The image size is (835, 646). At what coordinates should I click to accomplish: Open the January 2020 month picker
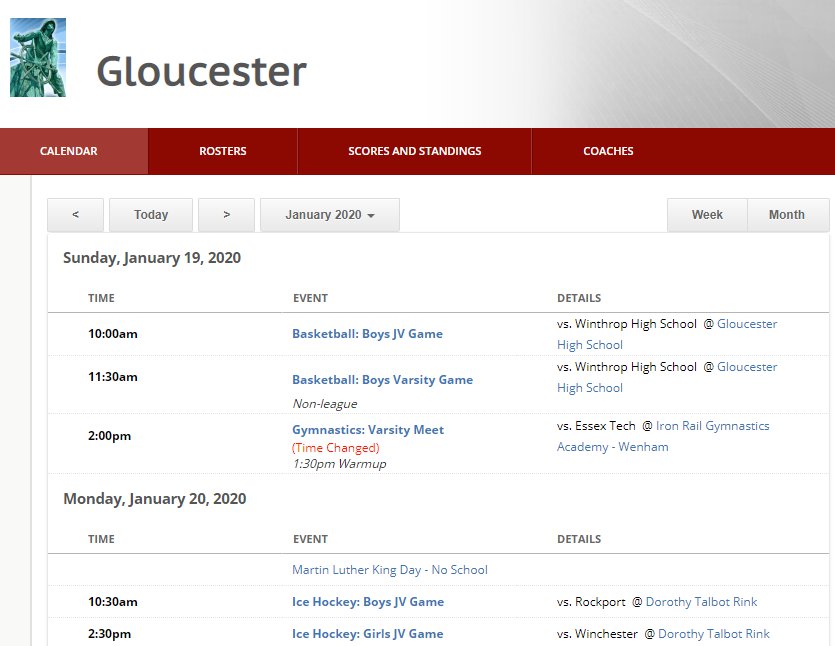(x=322, y=214)
